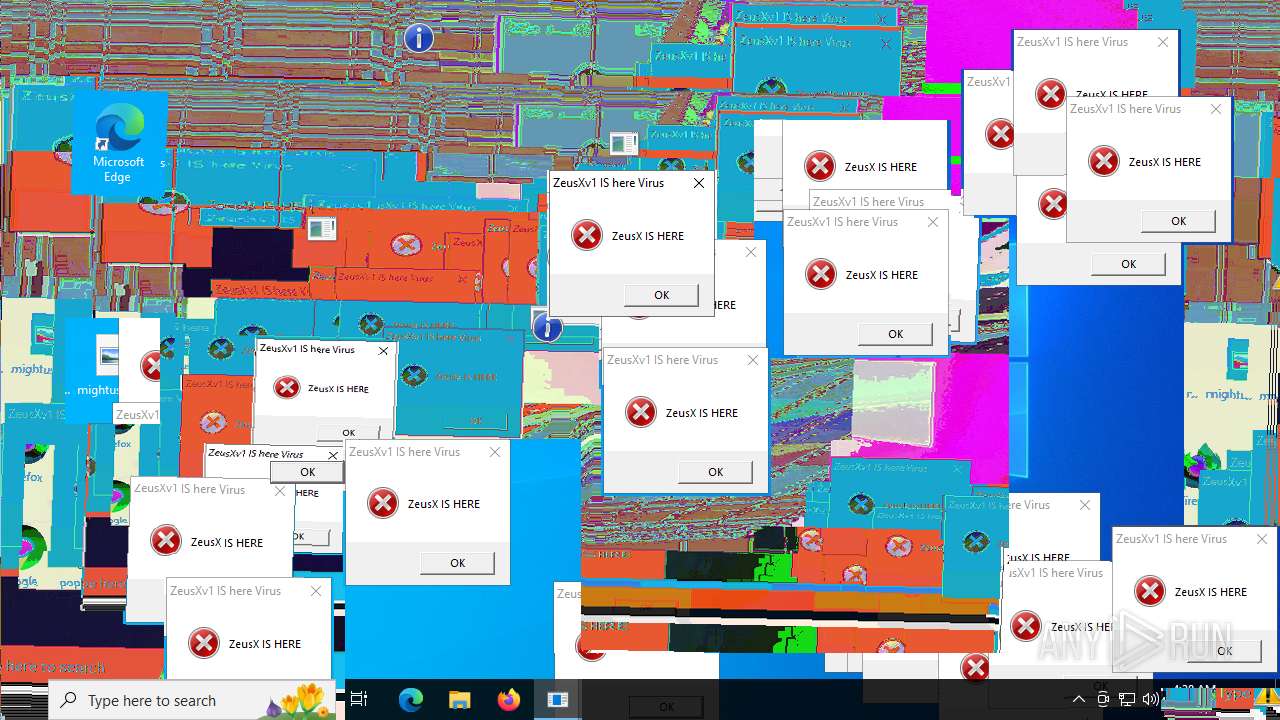
Task: Launch Firefox from the taskbar
Action: coord(509,700)
